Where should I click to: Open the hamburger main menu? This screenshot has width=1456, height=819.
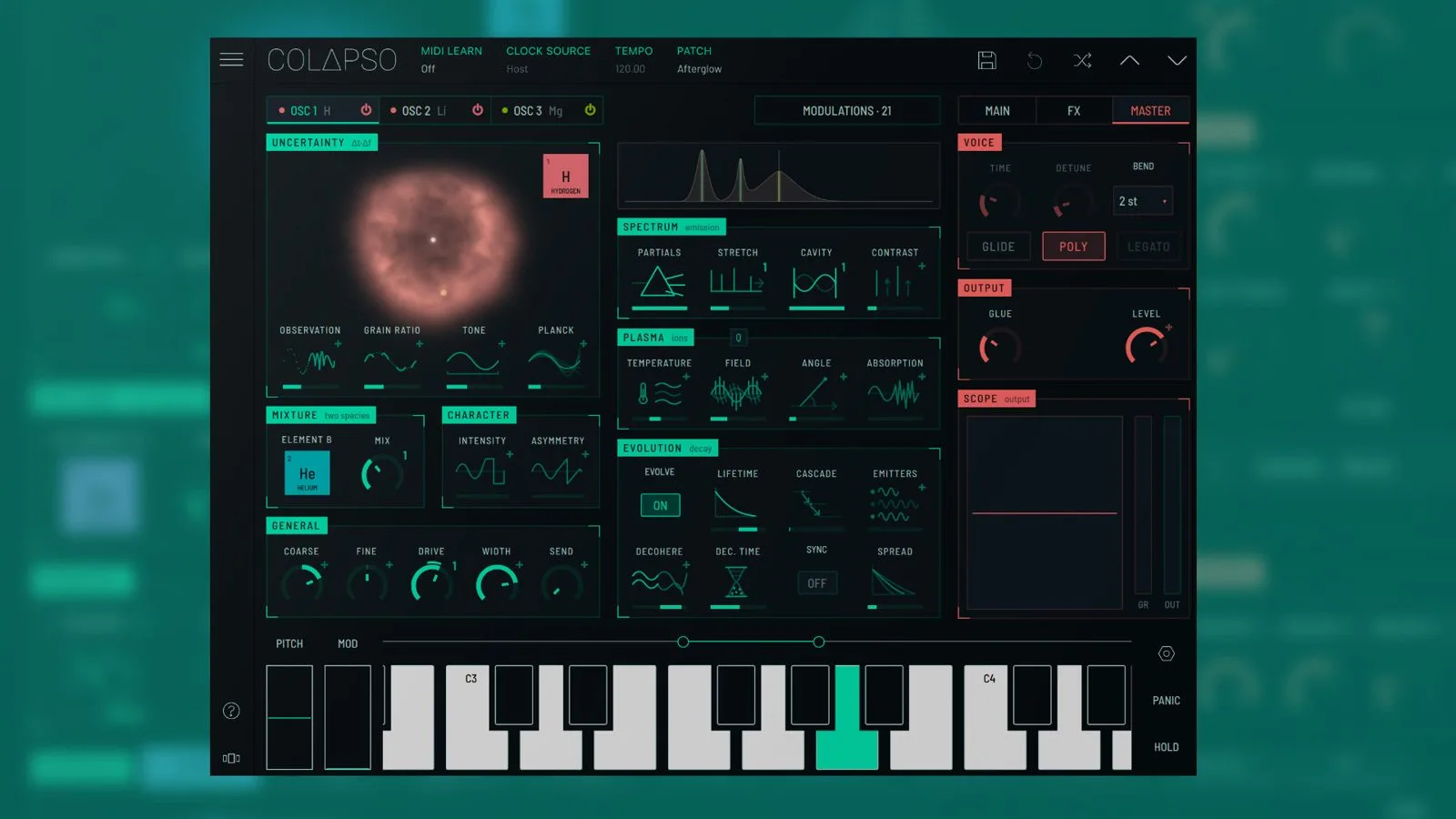pos(231,60)
